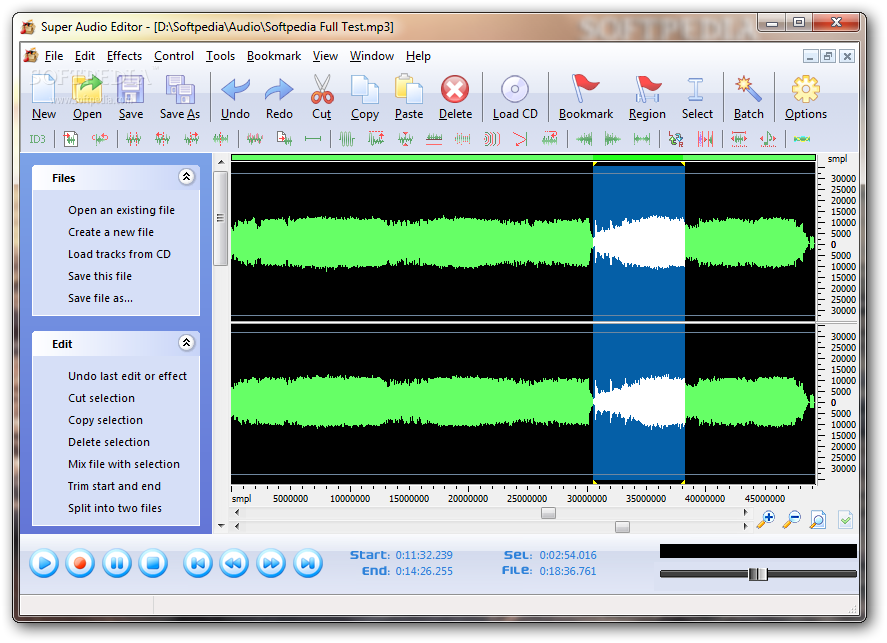Undo the last action via toolbar
The width and height of the screenshot is (887, 643).
[235, 89]
